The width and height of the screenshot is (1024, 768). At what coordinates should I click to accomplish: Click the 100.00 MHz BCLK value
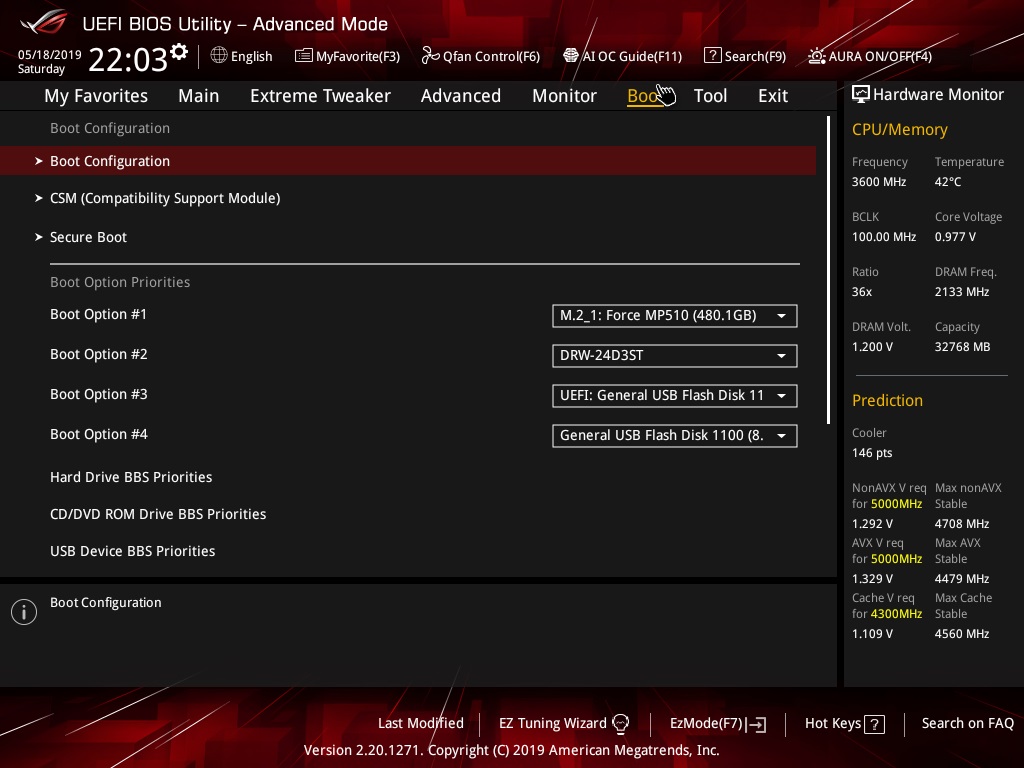click(x=884, y=236)
